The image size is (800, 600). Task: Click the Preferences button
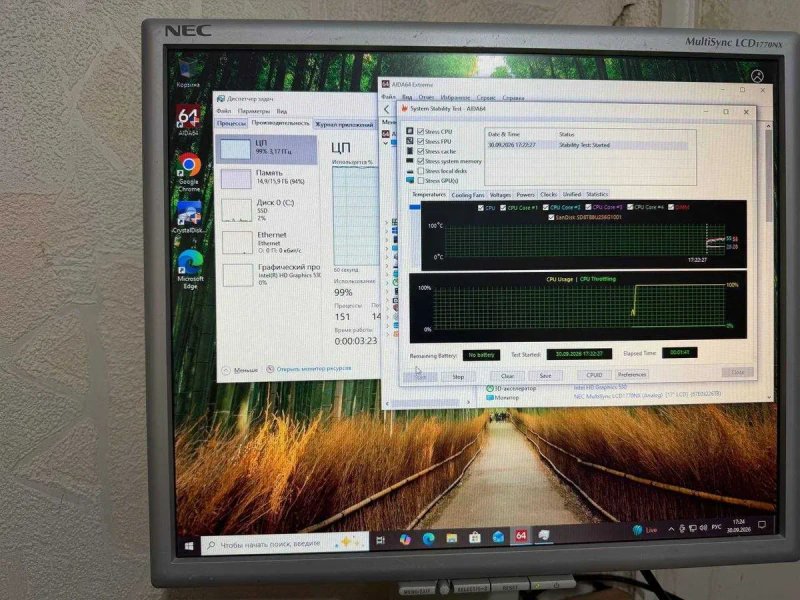[632, 374]
